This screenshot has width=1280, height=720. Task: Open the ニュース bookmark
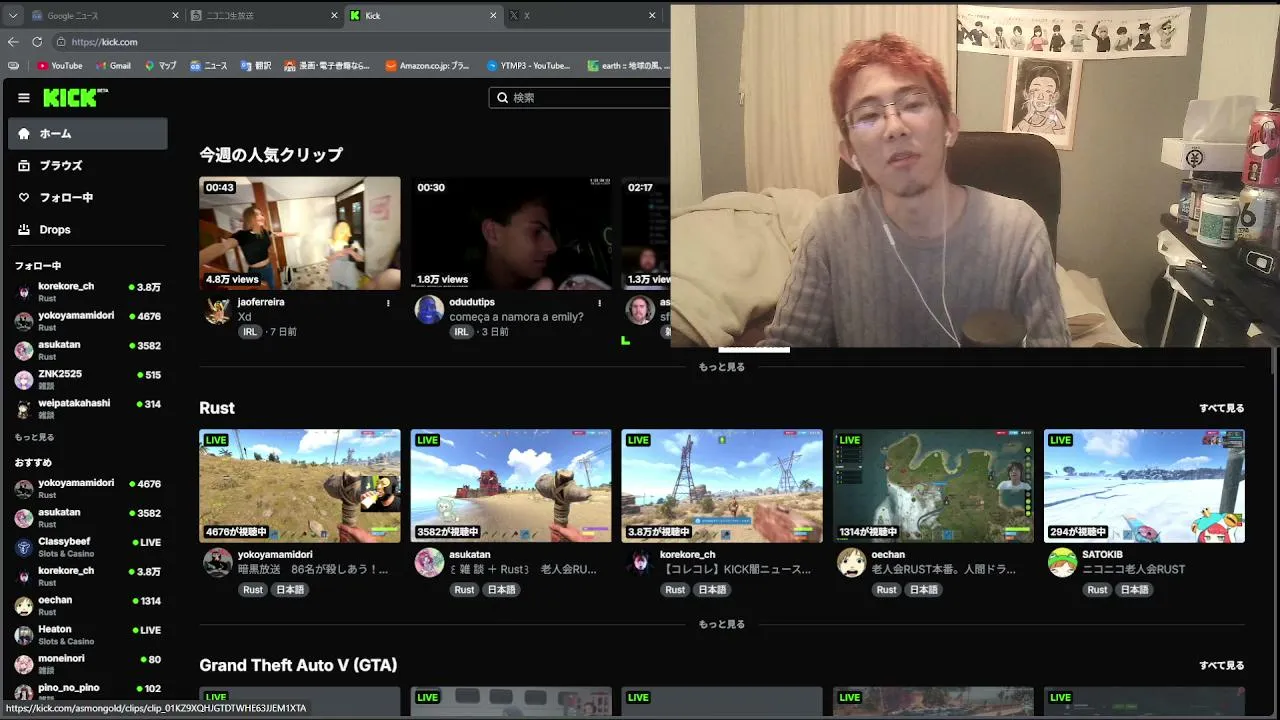[x=208, y=66]
